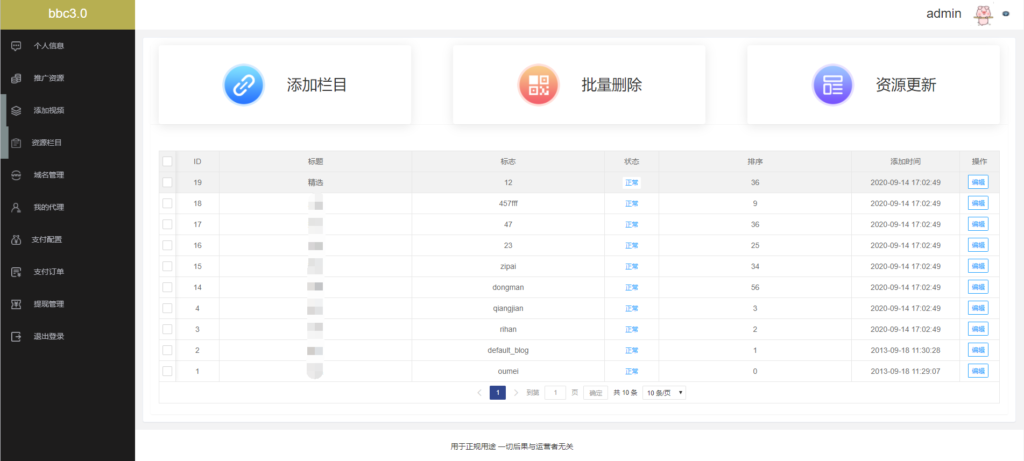Select the checkbox for row ID 14
1024x461 pixels.
(x=168, y=287)
